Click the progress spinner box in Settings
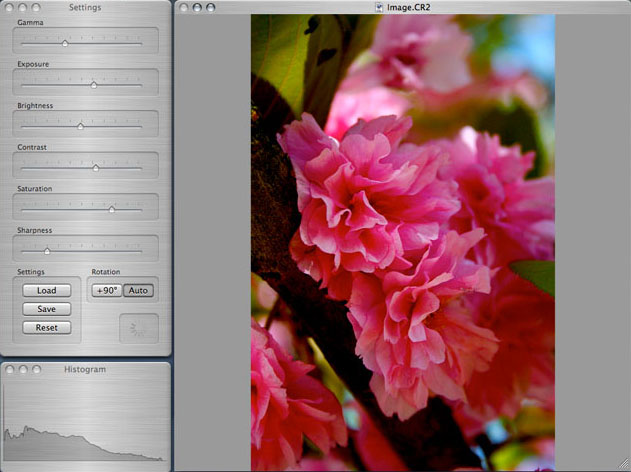Viewport: 631px width, 472px height. coord(139,329)
